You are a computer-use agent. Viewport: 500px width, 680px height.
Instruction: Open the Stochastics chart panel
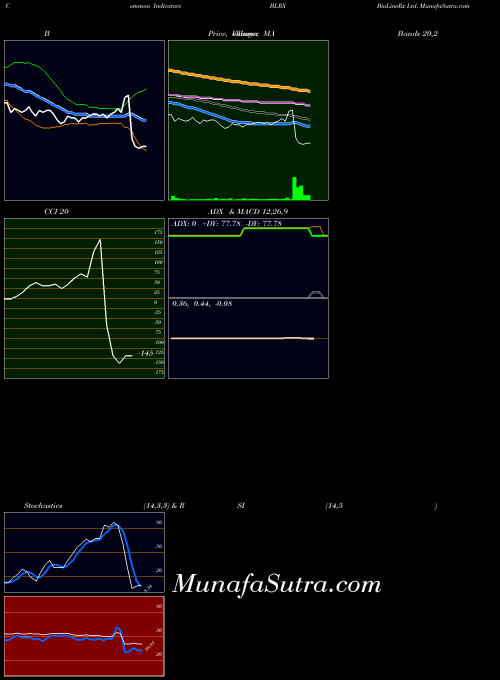(85, 552)
